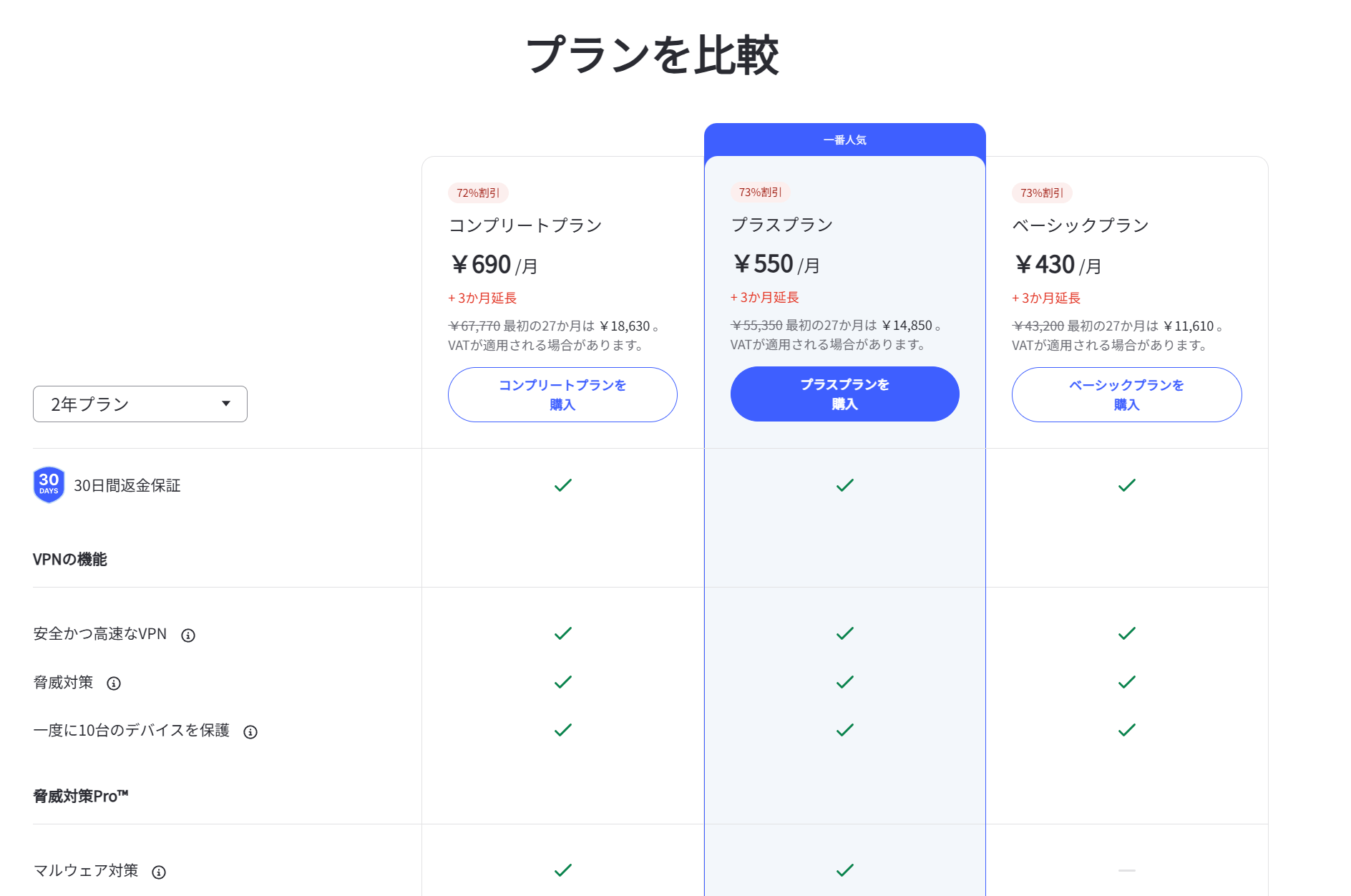The image size is (1351, 896).
Task: Click the 73%割引 badge on プラスプラン
Action: click(x=760, y=193)
